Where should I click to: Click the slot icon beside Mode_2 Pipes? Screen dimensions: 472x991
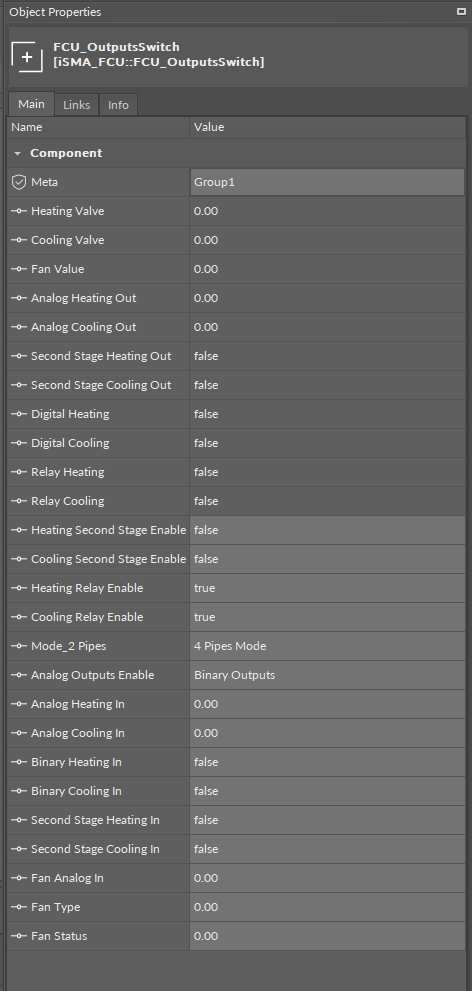[x=19, y=646]
